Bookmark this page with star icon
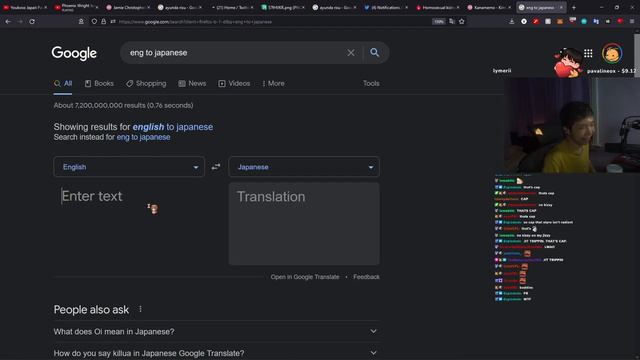The height and width of the screenshot is (360, 640). (x=462, y=22)
